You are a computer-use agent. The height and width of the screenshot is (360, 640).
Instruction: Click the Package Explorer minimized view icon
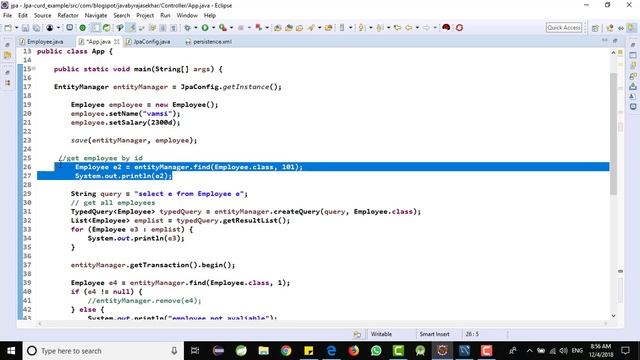point(8,55)
